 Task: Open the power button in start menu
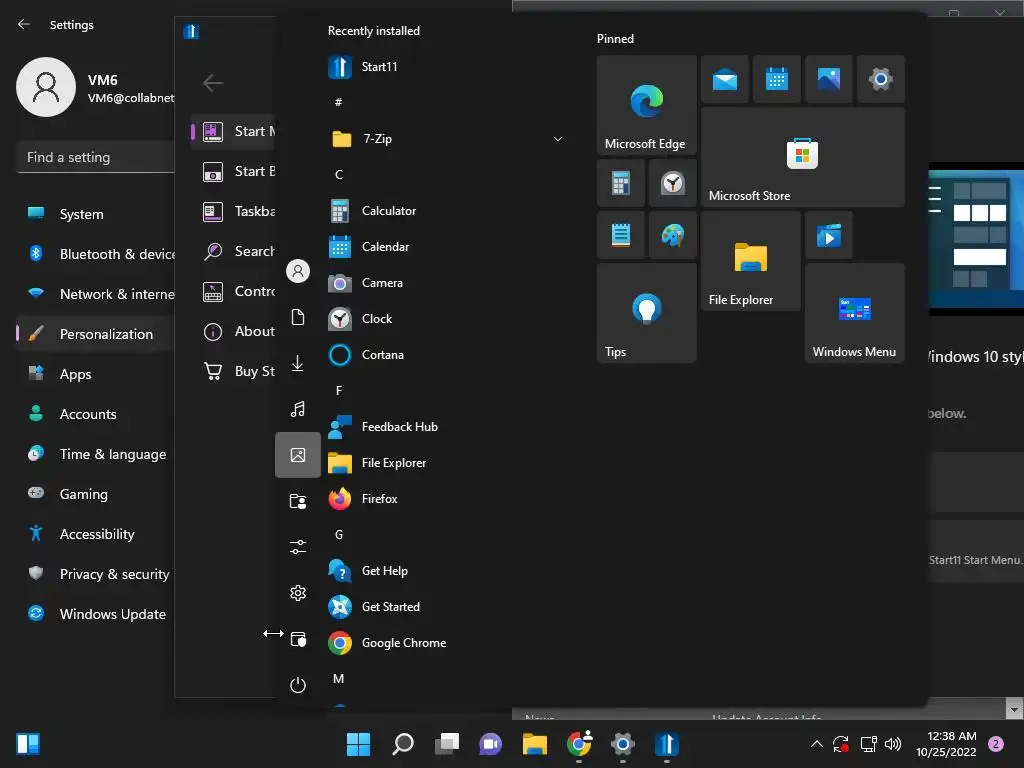[x=298, y=684]
